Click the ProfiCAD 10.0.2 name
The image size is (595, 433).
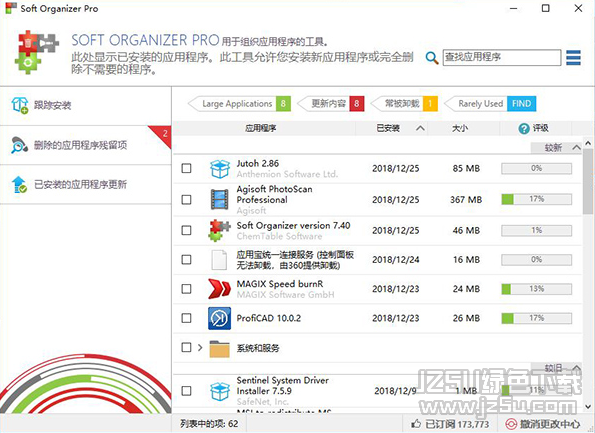[x=269, y=318]
